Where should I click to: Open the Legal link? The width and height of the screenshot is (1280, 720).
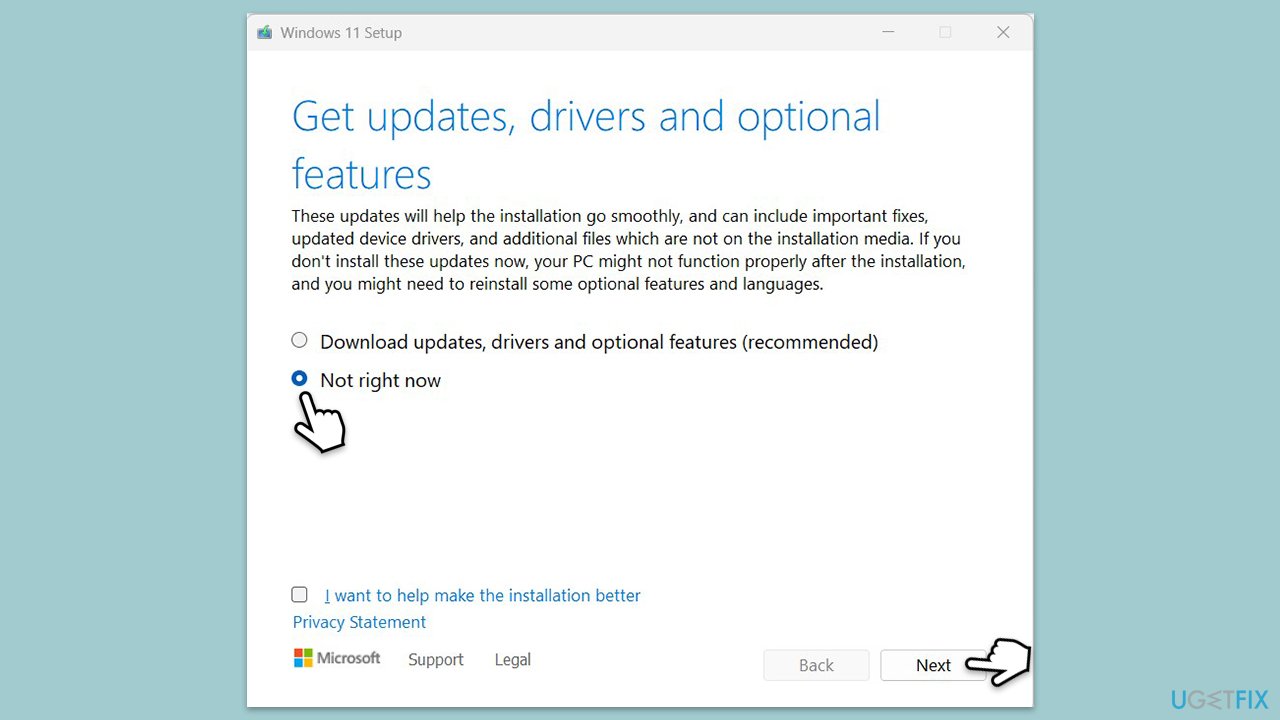click(x=513, y=660)
